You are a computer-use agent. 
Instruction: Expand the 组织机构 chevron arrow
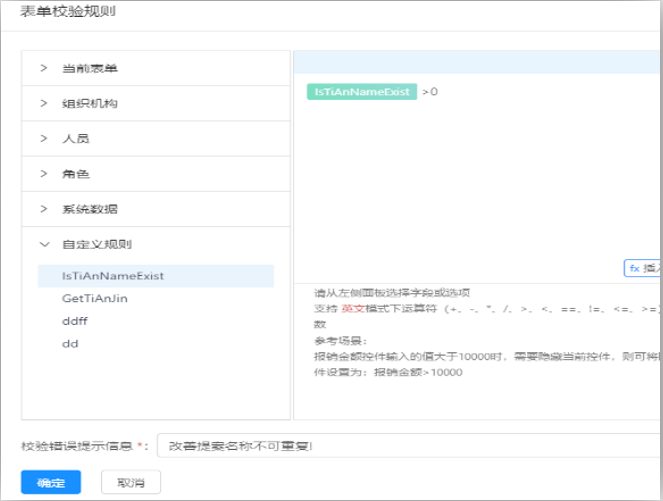(x=44, y=103)
